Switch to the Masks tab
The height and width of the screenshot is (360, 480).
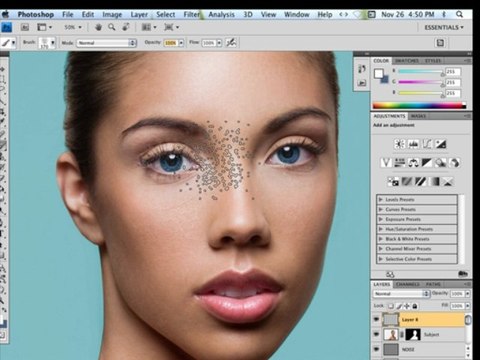click(418, 116)
